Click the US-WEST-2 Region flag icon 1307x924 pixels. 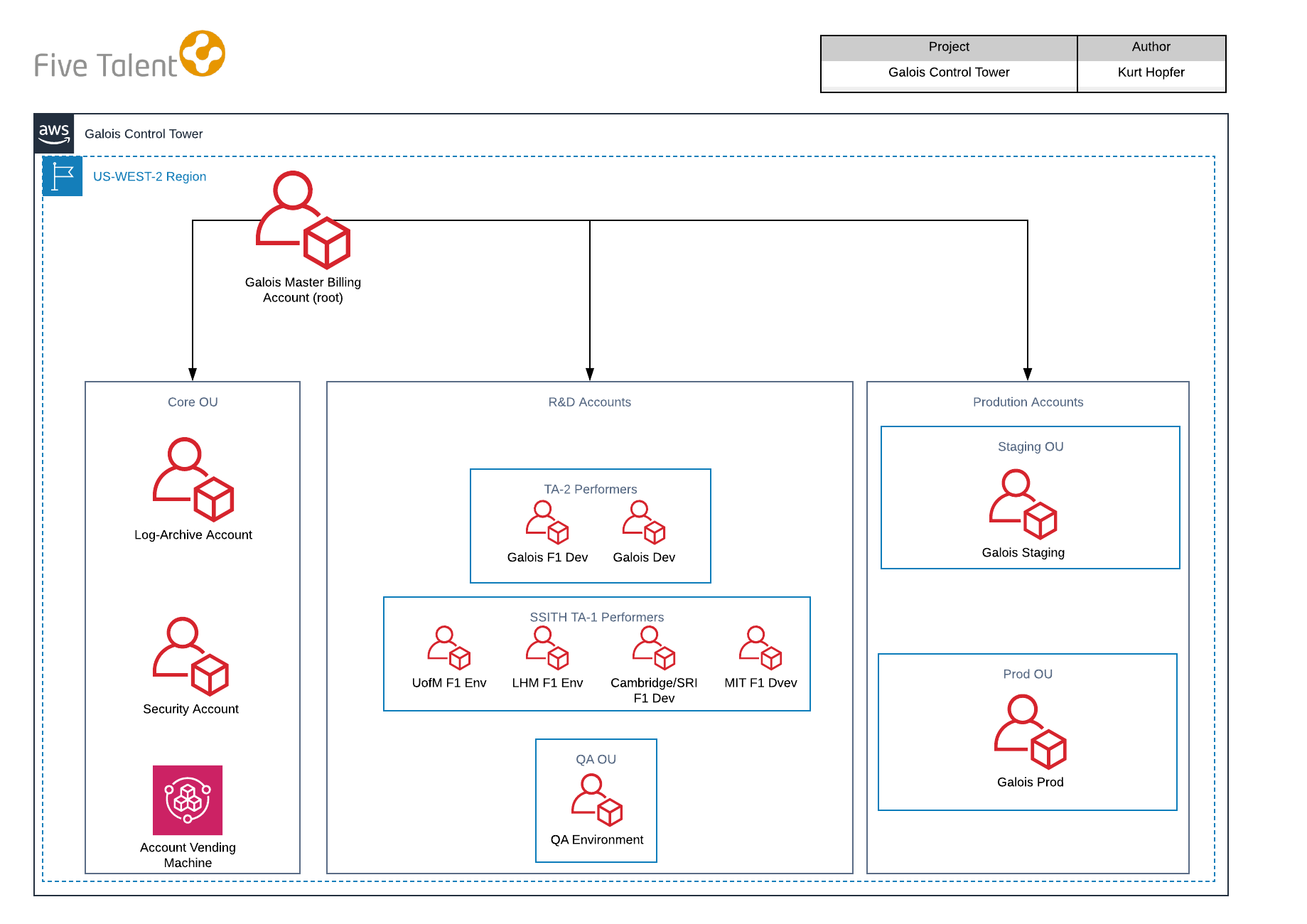63,176
